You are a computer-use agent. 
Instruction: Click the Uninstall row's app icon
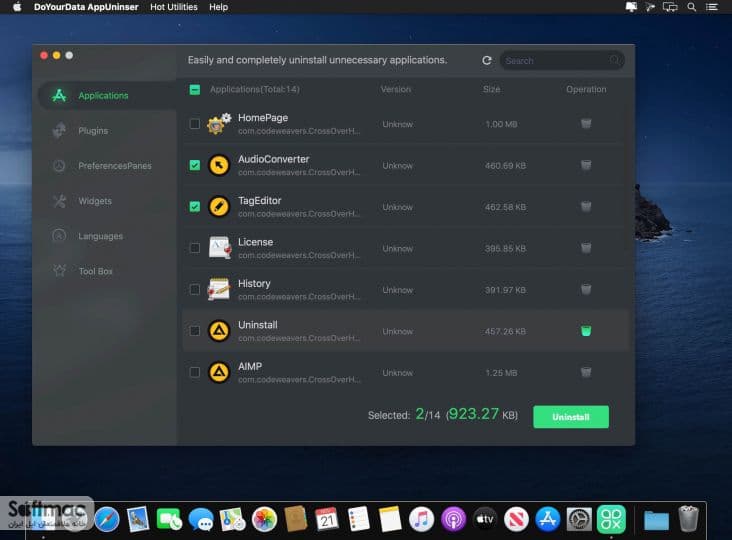[x=218, y=331]
